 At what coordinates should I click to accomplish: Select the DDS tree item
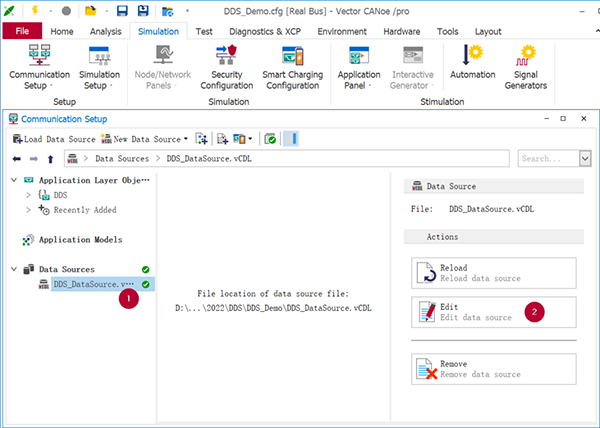(60, 195)
